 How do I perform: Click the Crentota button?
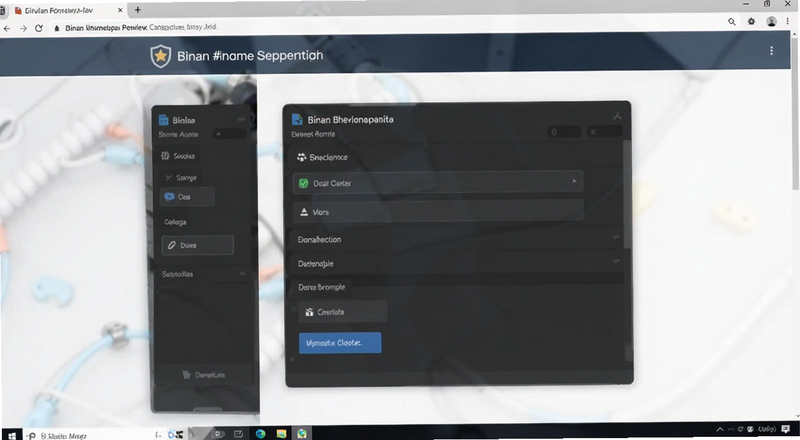point(342,312)
